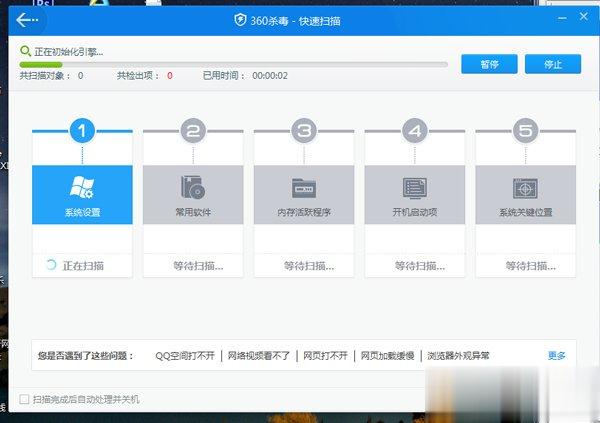Select the 常用软件 disc box icon
600x423 pixels.
[192, 187]
